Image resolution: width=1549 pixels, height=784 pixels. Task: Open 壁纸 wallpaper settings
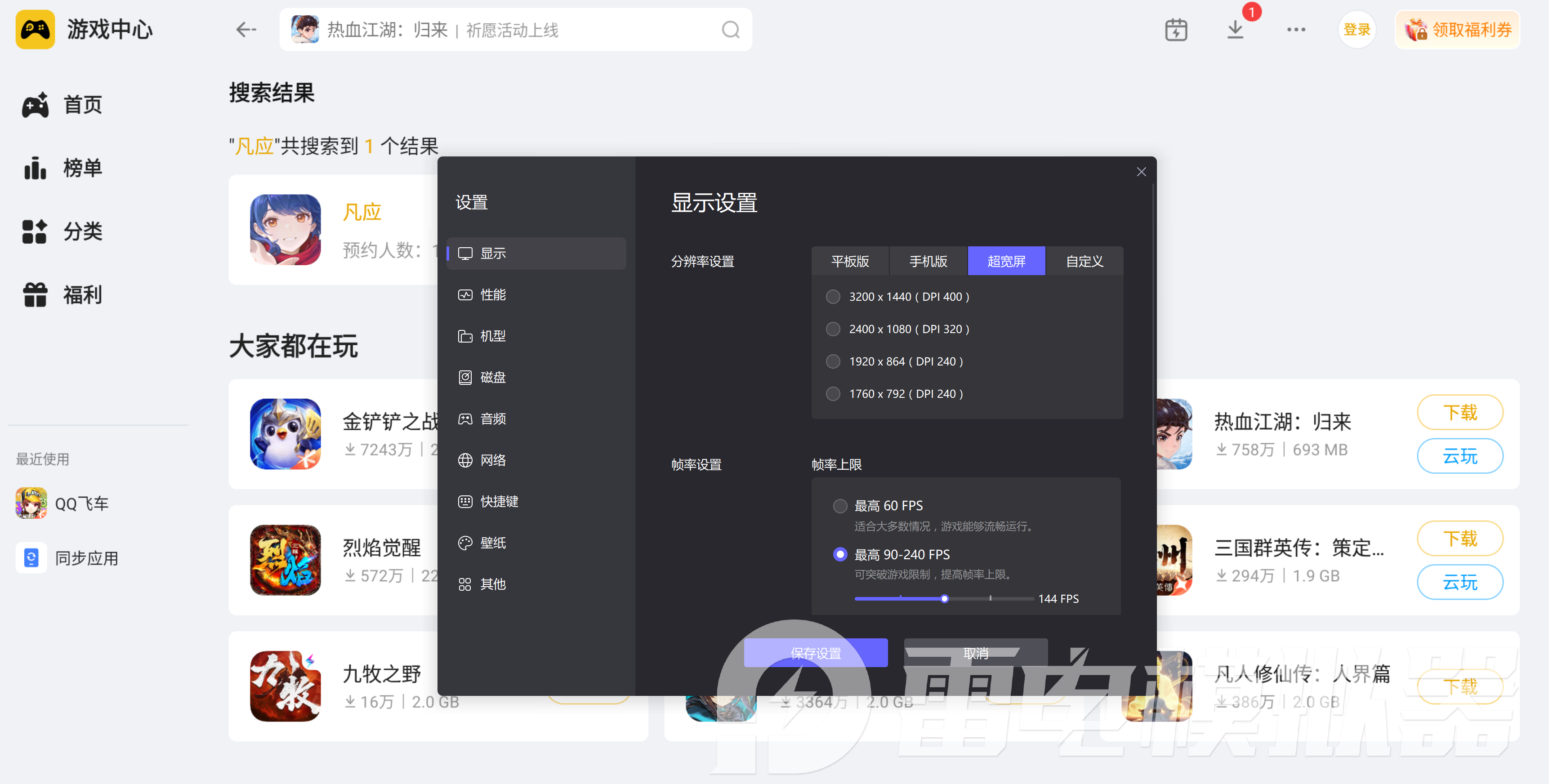pyautogui.click(x=492, y=542)
